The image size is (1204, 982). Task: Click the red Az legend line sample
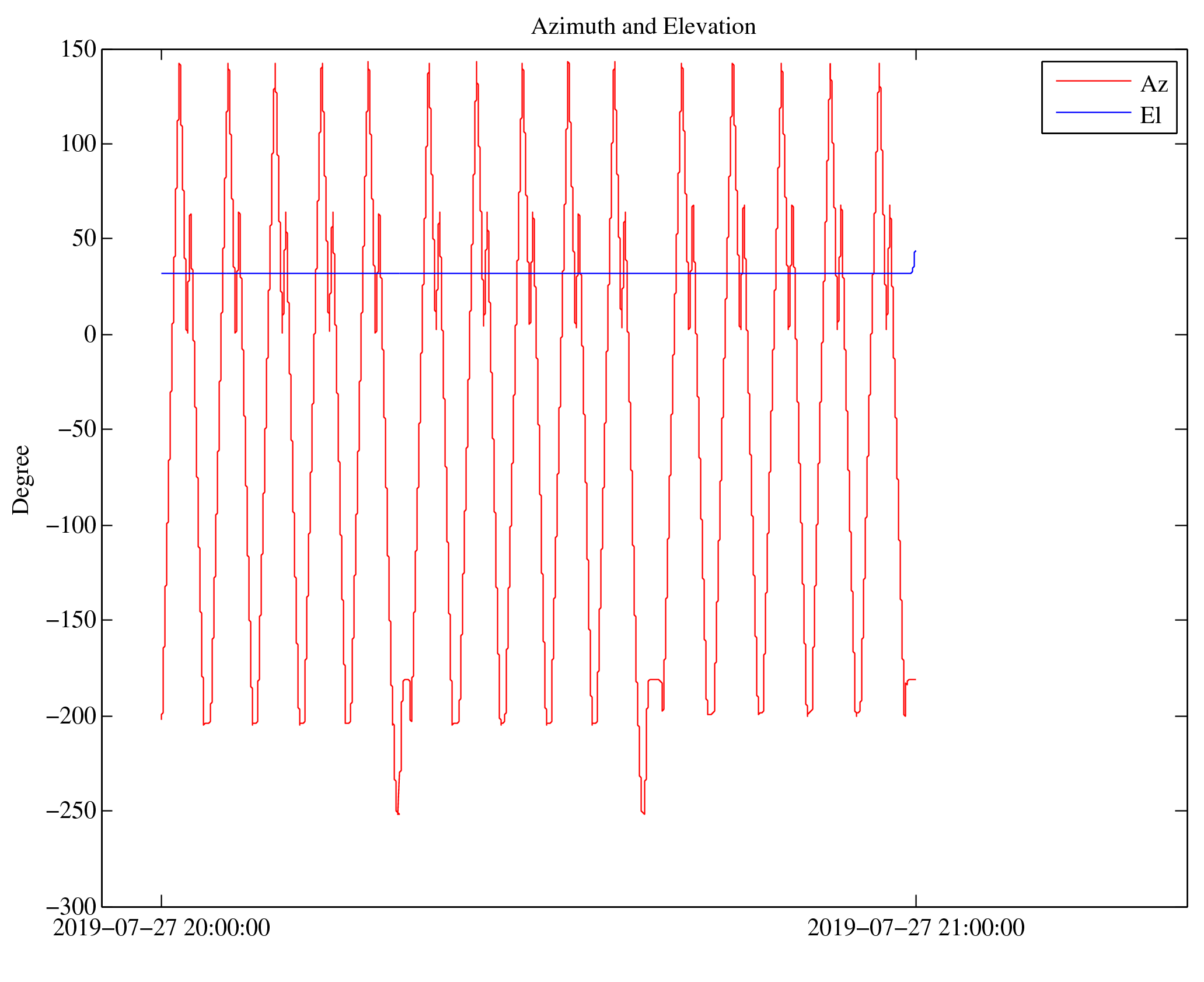[x=1093, y=81]
